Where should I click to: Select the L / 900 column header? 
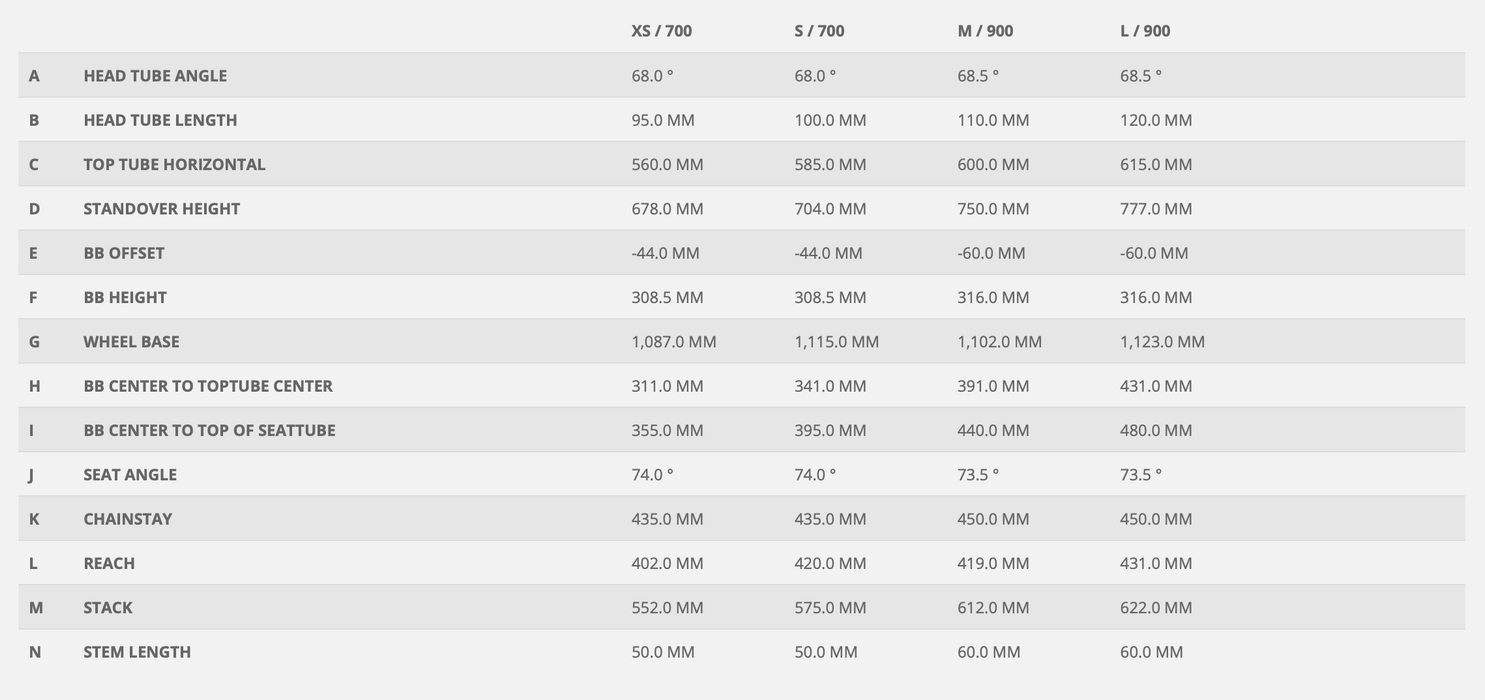pos(1145,31)
